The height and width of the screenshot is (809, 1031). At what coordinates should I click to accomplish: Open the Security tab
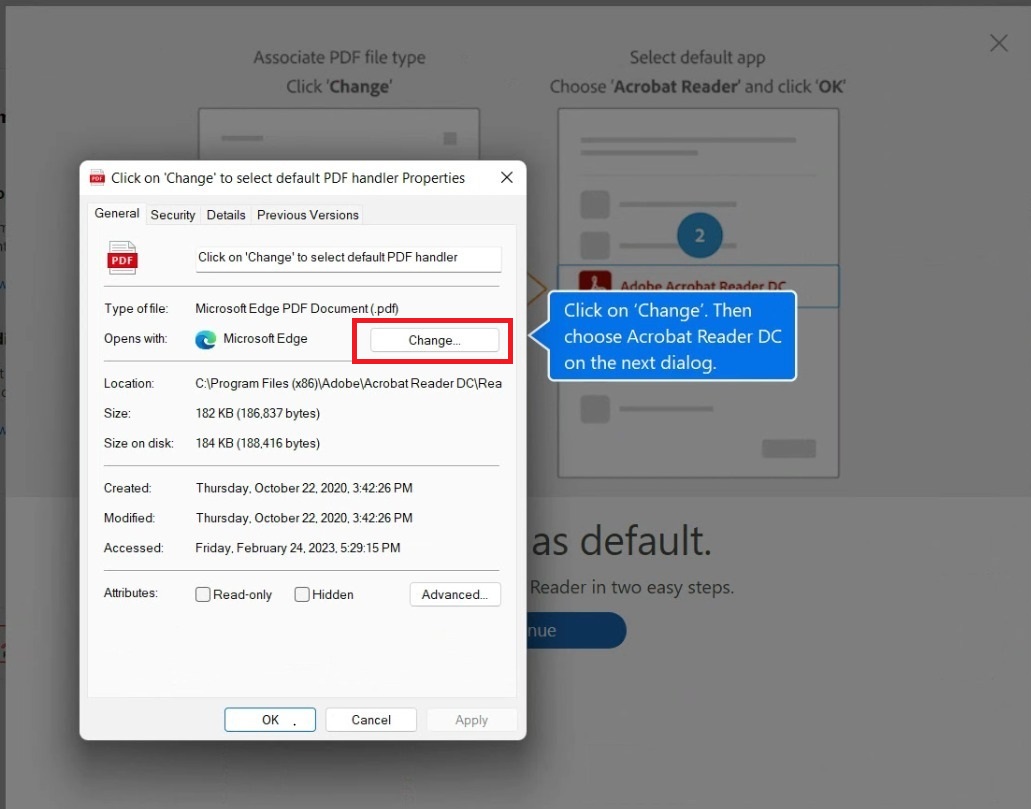pos(172,214)
